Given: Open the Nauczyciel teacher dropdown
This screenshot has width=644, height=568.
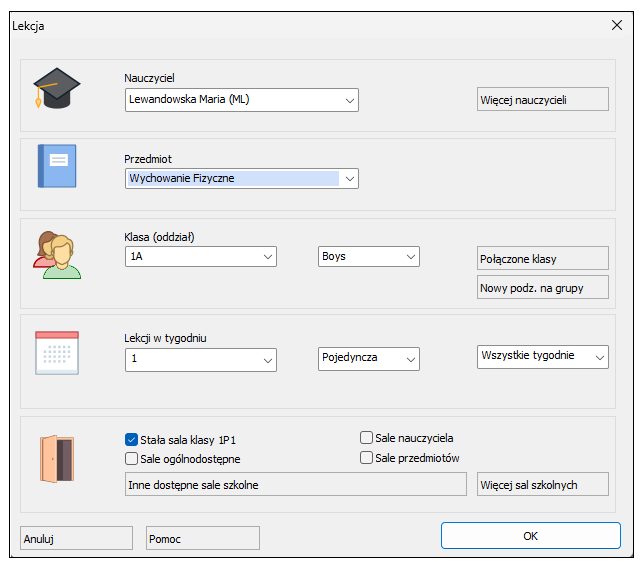Looking at the screenshot, I should [x=242, y=100].
